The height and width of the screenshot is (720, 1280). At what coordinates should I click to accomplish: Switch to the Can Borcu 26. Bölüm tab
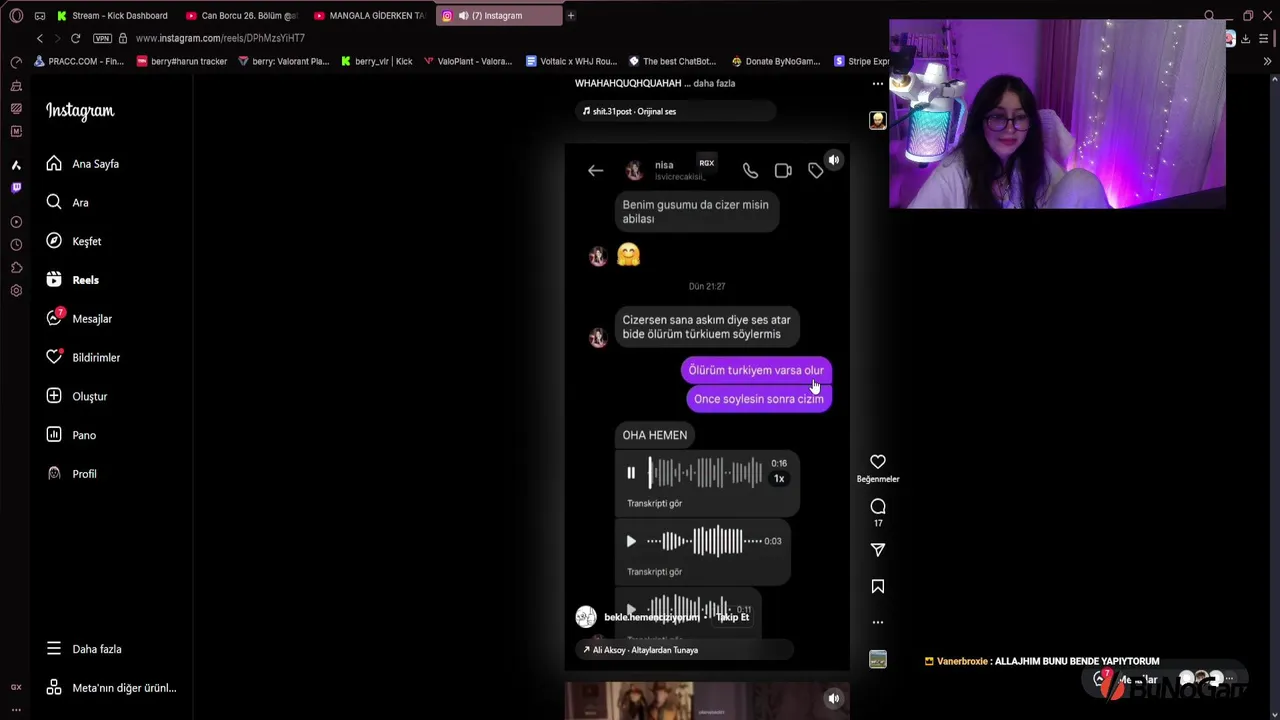tap(242, 15)
